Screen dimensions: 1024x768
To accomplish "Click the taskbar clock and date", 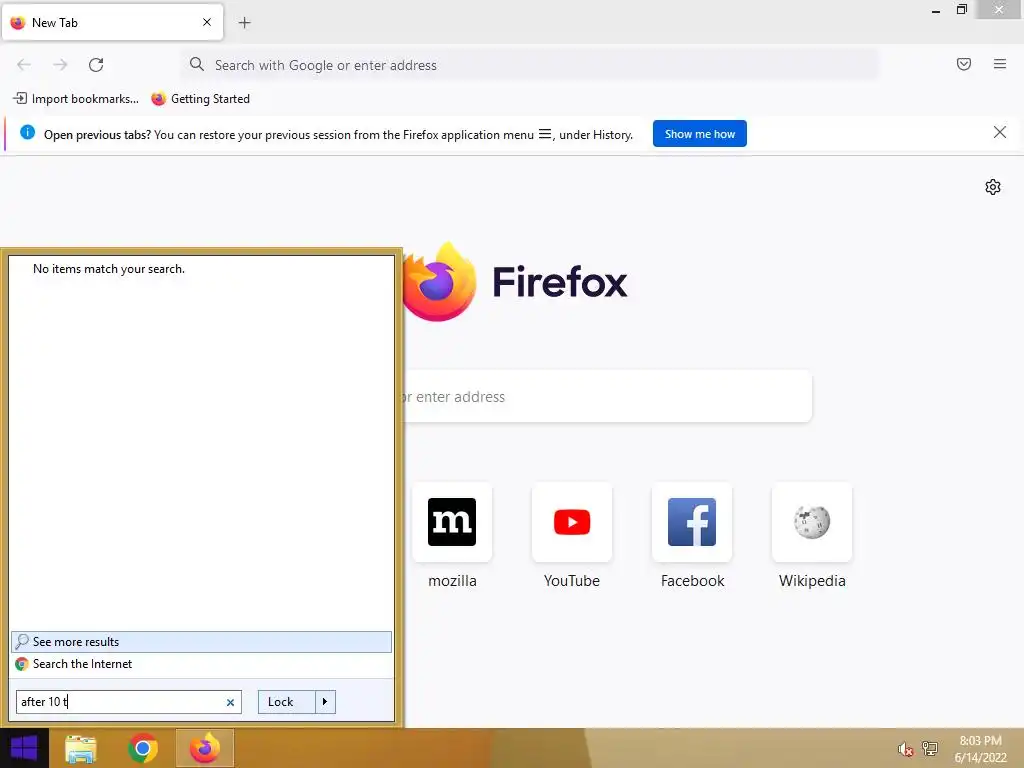I will (x=980, y=749).
